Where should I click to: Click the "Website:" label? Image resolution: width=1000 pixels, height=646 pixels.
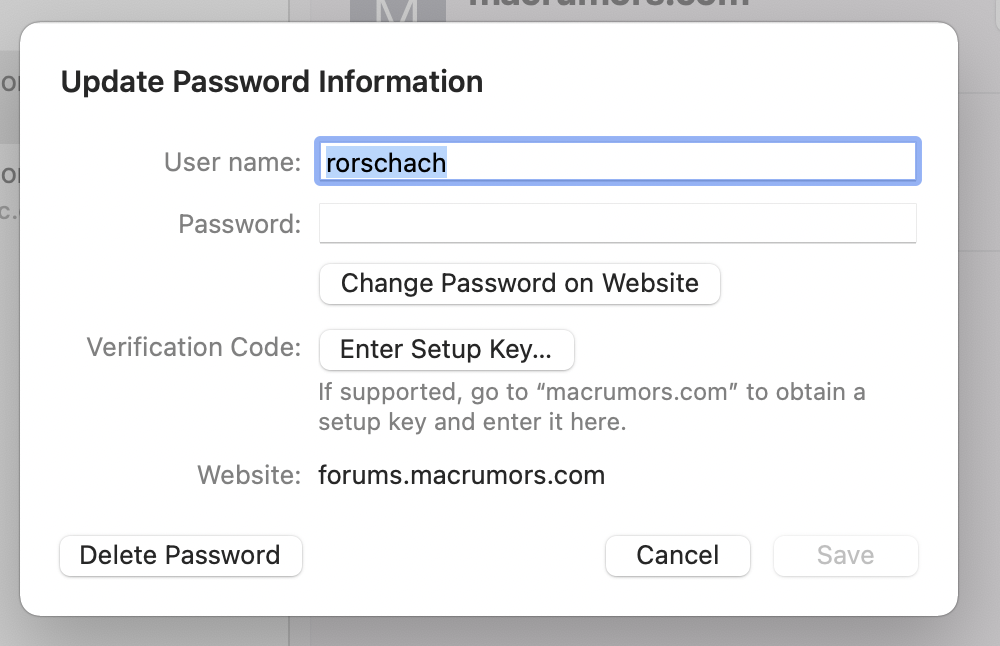pos(248,474)
